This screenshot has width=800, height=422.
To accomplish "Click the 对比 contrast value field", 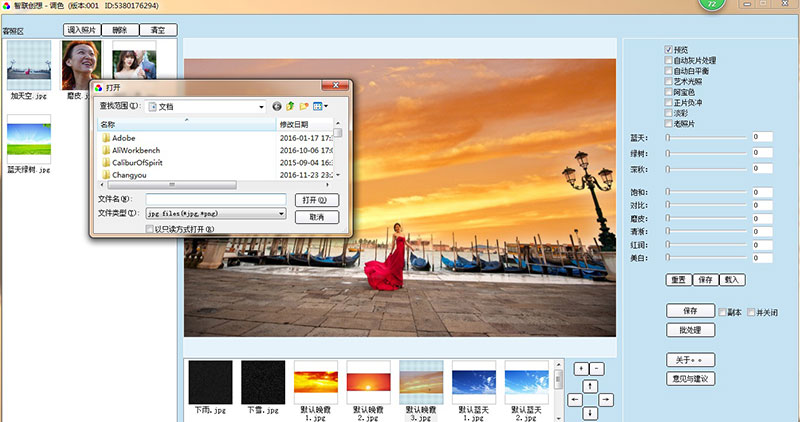I will coord(762,205).
